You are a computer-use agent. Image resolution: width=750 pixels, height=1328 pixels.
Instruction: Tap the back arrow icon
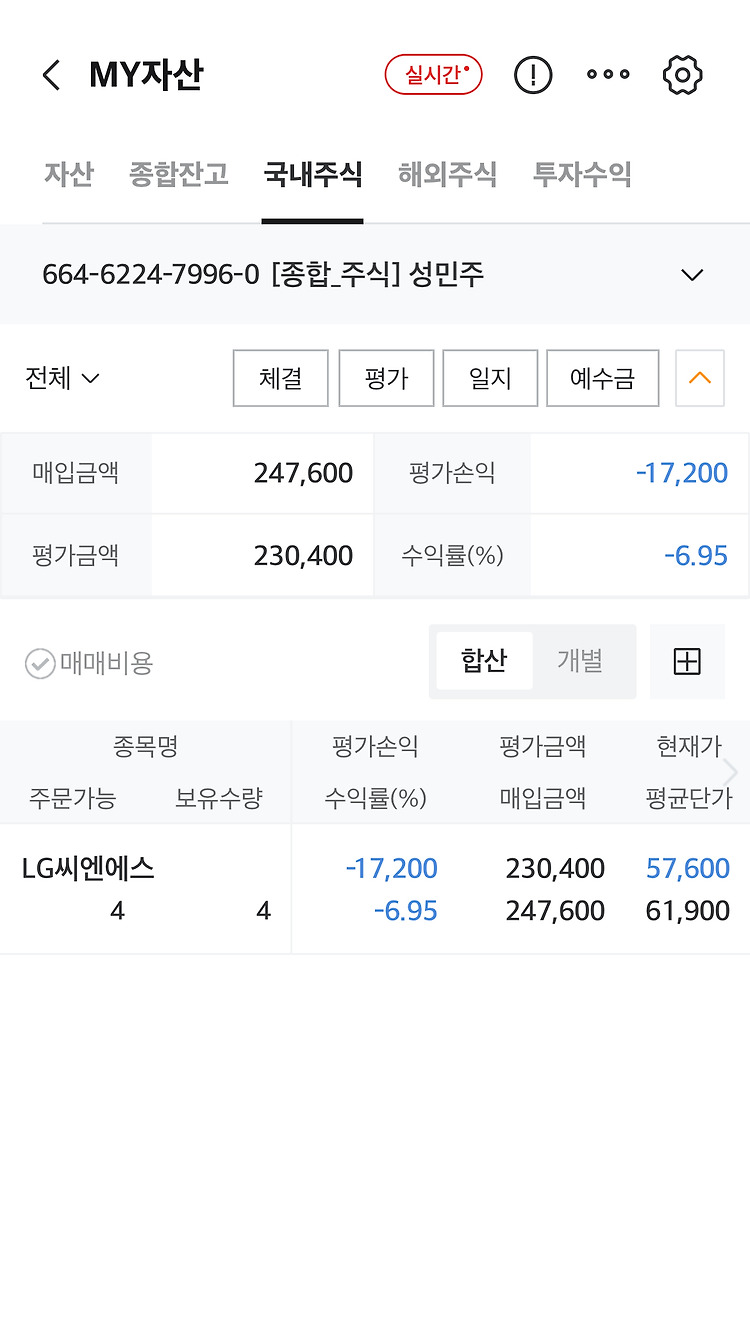click(x=52, y=75)
